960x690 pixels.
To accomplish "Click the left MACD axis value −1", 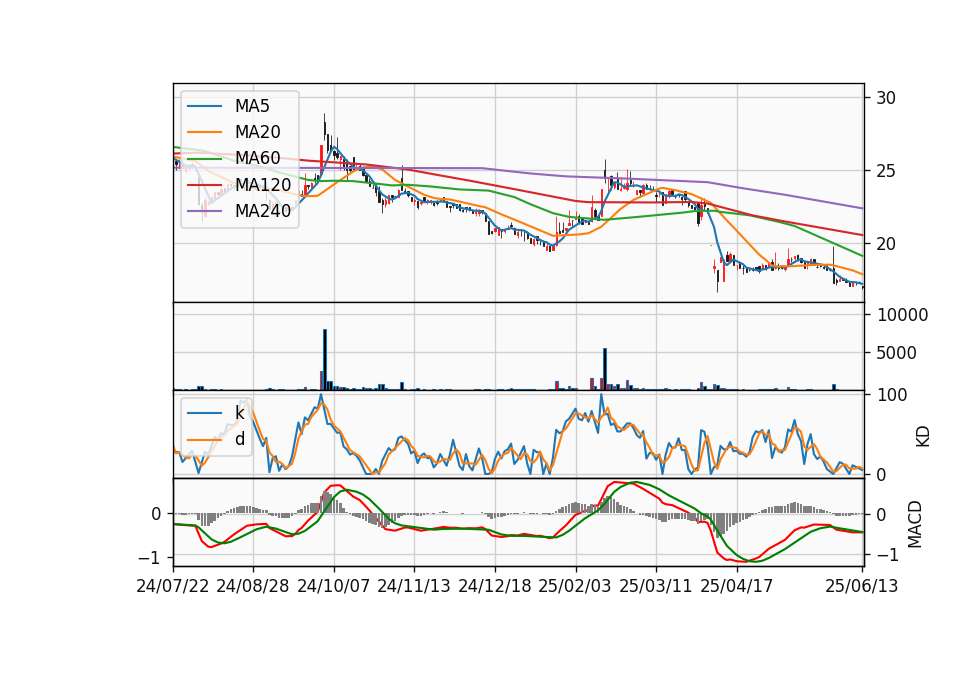I will (x=147, y=558).
